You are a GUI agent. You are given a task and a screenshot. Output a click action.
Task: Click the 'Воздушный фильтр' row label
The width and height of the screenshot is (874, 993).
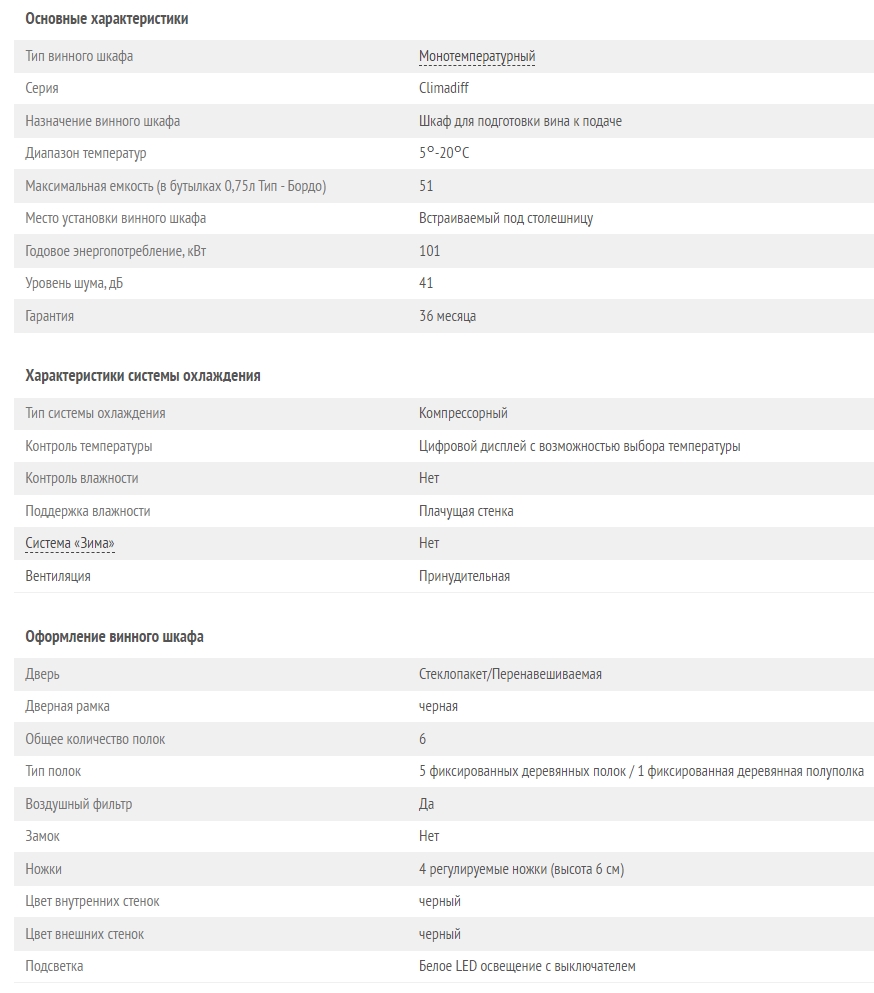click(78, 805)
